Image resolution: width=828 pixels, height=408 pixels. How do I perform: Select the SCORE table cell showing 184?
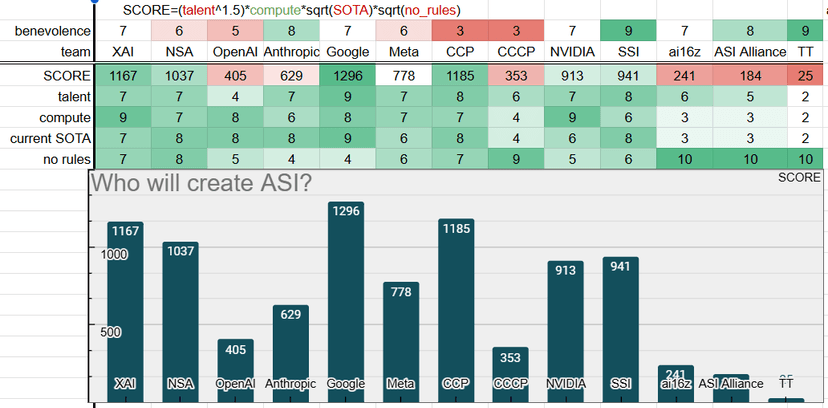coord(750,76)
